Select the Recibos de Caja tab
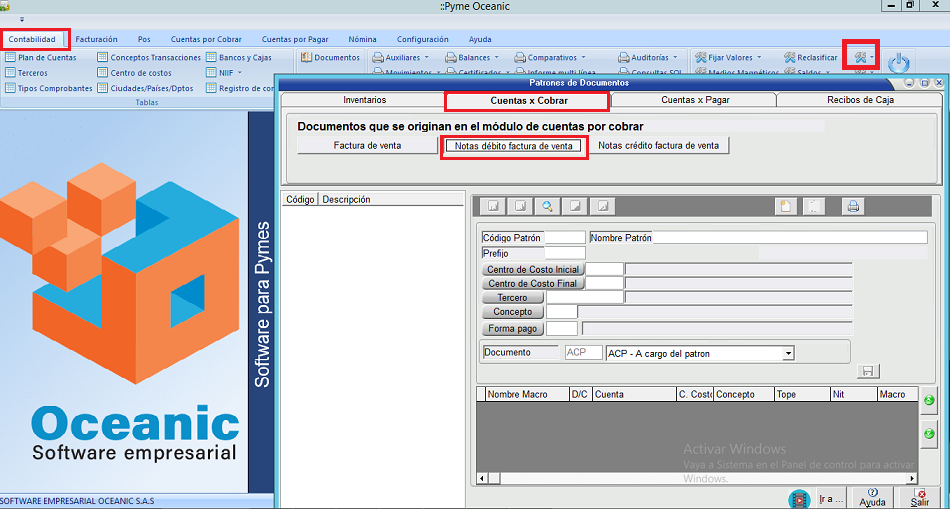950x509 pixels. point(860,101)
